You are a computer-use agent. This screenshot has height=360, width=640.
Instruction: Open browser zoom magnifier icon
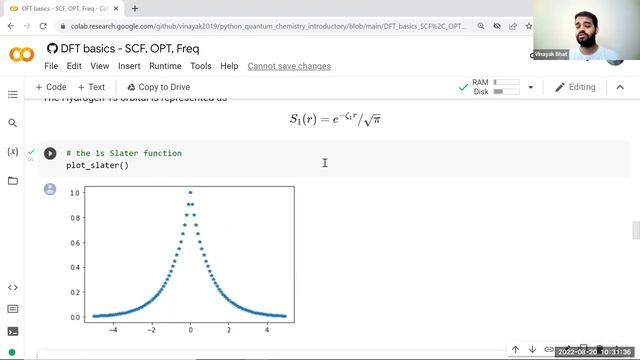481,26
